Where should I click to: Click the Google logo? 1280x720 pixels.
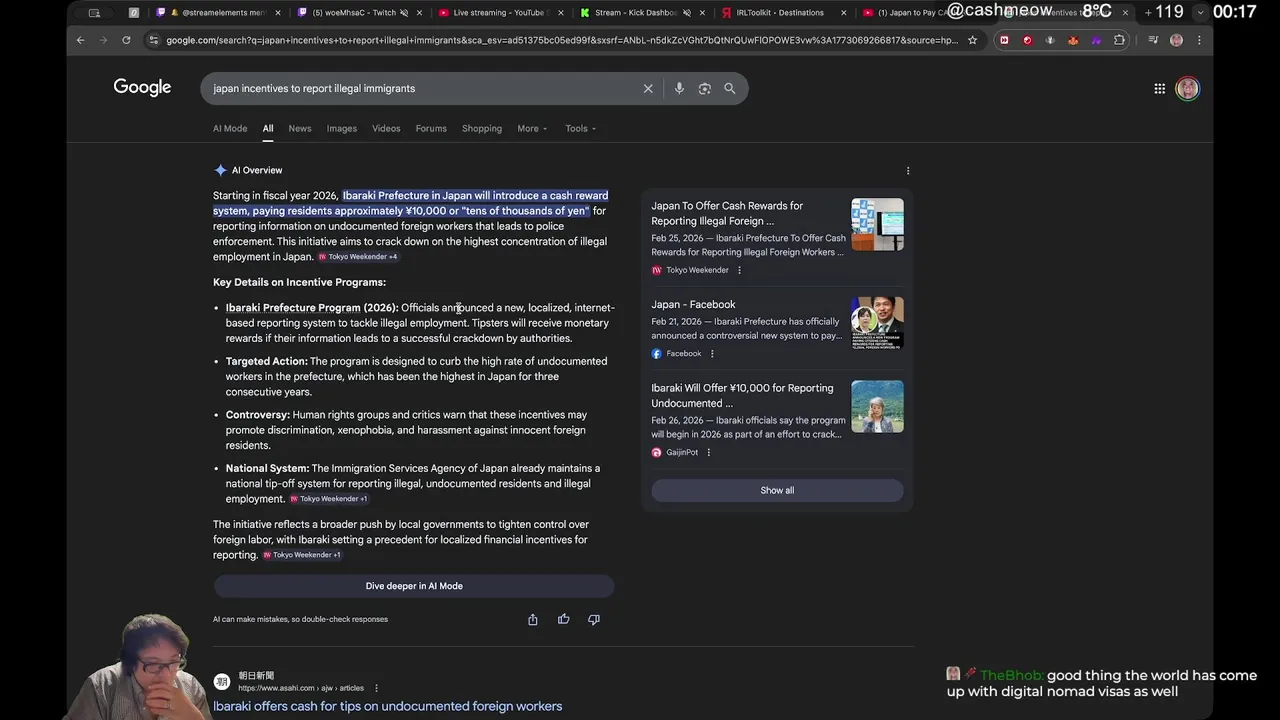pyautogui.click(x=142, y=88)
